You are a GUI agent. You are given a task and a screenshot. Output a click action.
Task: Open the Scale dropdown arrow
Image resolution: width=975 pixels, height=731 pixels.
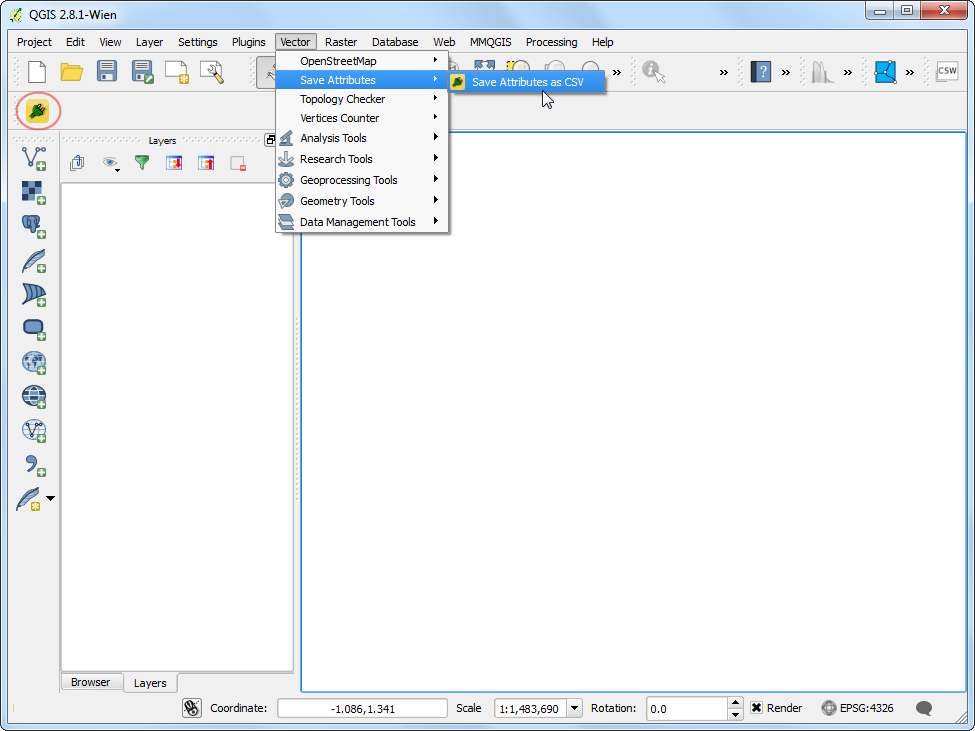pyautogui.click(x=575, y=708)
